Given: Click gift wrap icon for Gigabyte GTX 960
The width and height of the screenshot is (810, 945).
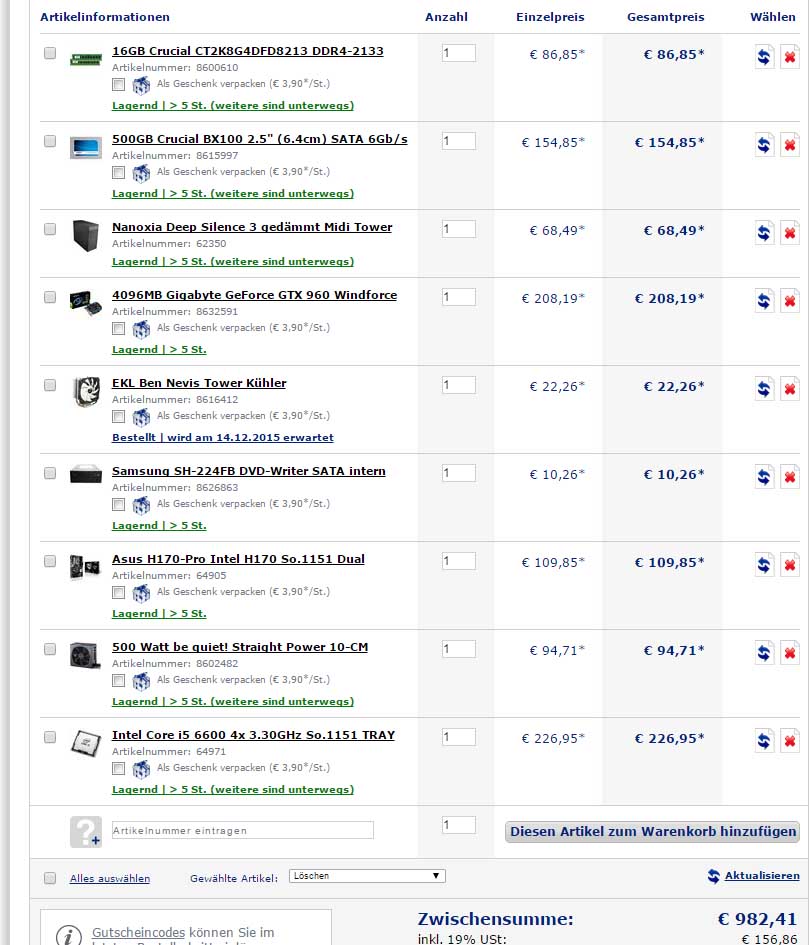Looking at the screenshot, I should tap(141, 330).
